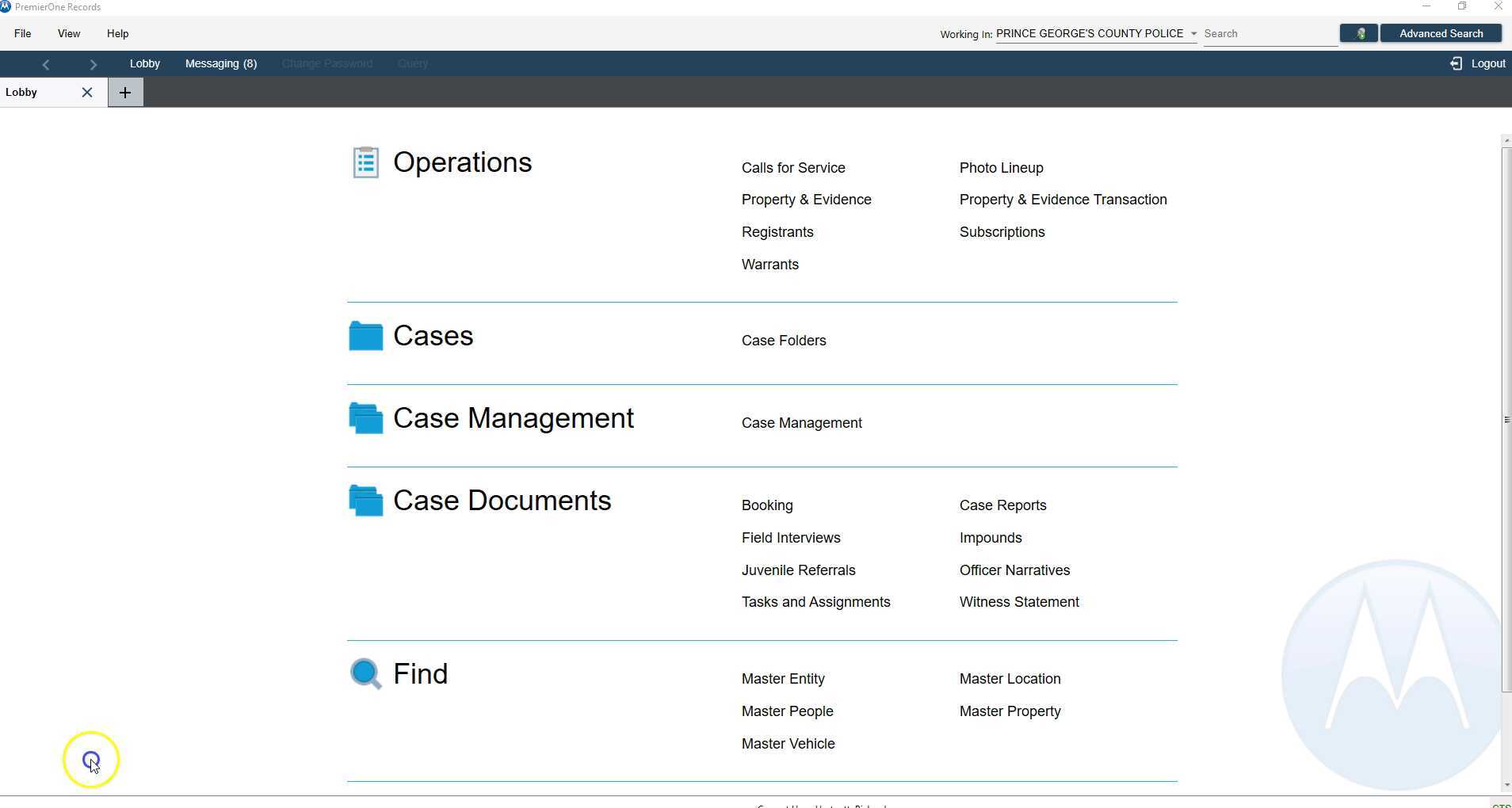The width and height of the screenshot is (1512, 808).
Task: Click the Logout exit icon
Action: click(1458, 63)
